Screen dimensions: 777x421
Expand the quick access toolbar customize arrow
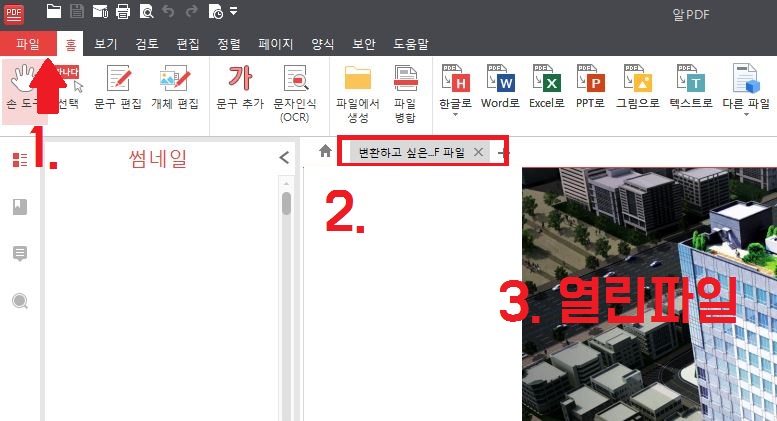[233, 10]
